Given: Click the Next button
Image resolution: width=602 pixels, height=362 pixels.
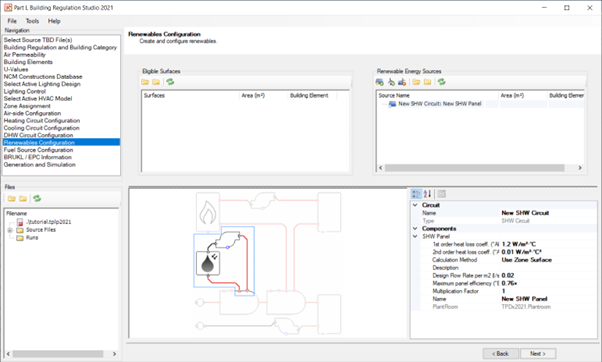Looking at the screenshot, I should [x=538, y=354].
